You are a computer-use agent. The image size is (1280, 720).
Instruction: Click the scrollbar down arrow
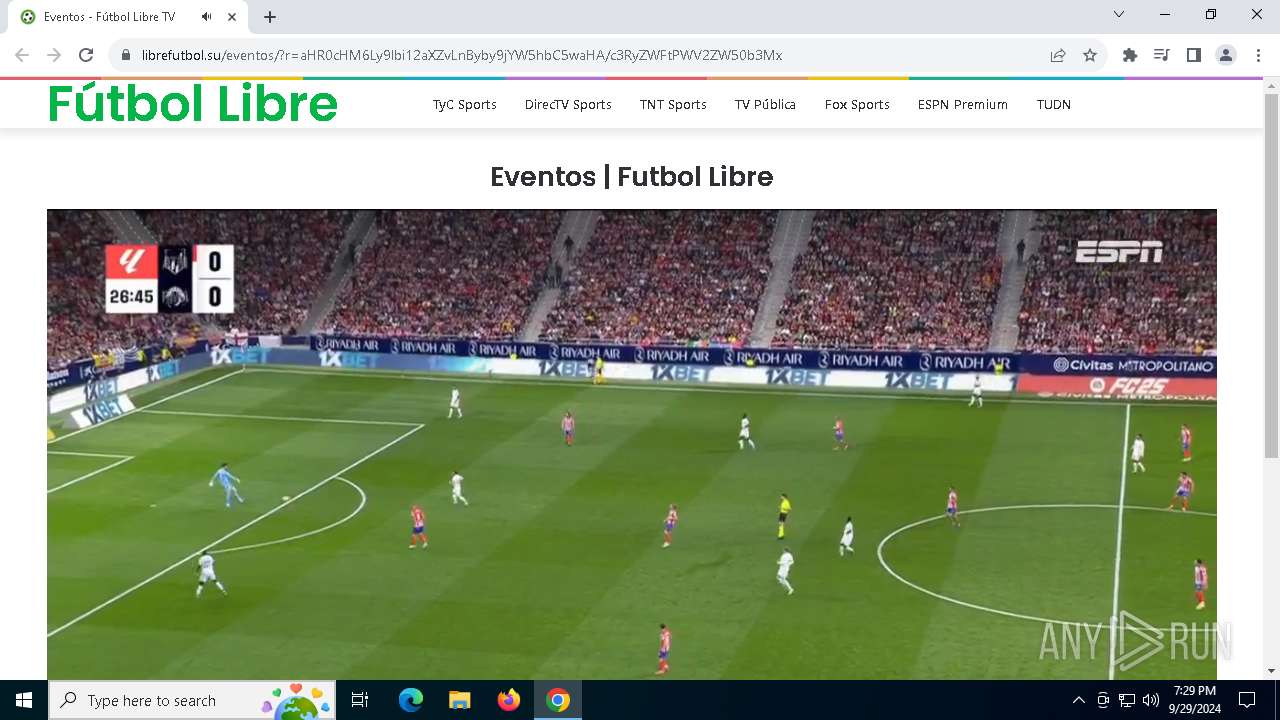(x=1271, y=671)
